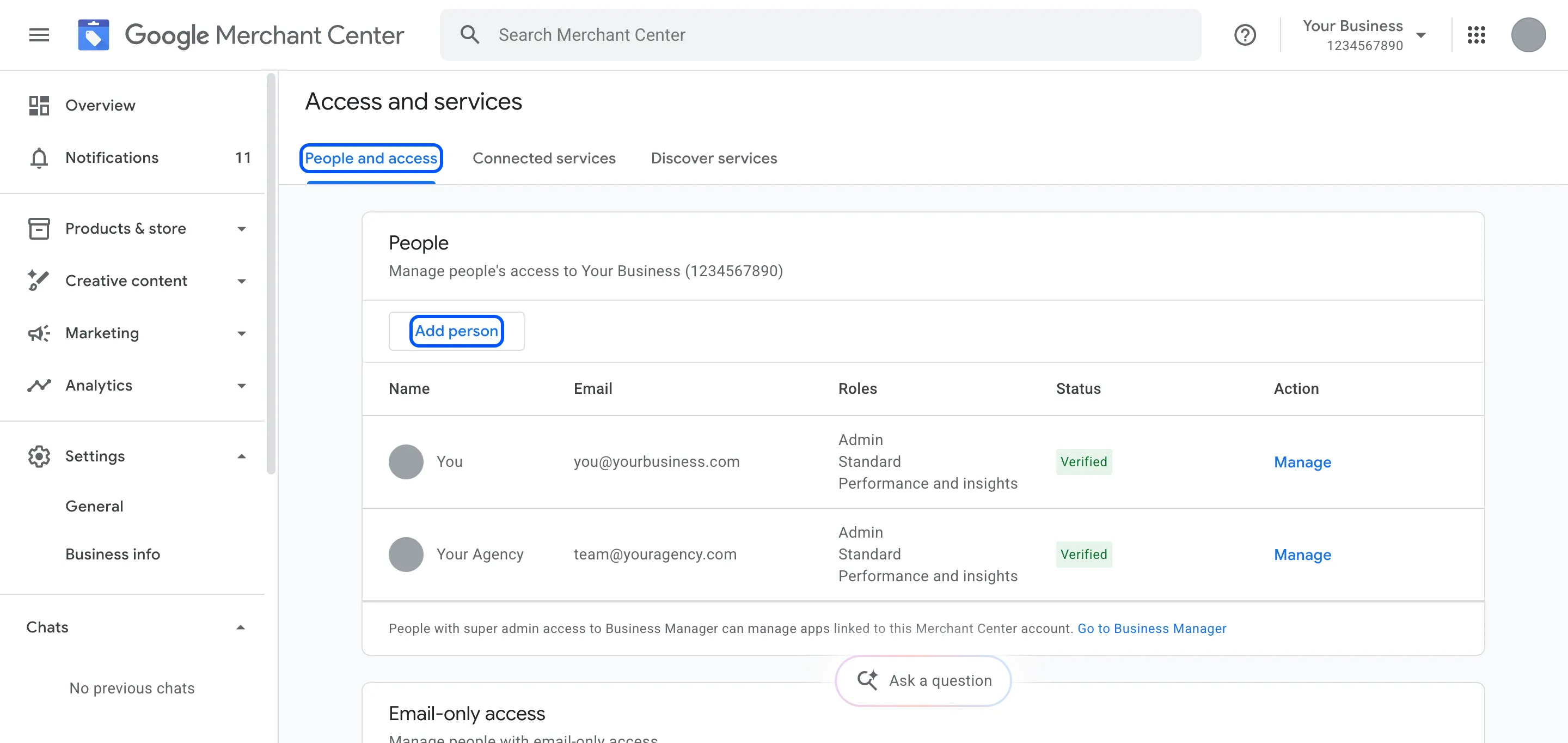Click the sparkle search icon in Ask a question

coord(867,680)
